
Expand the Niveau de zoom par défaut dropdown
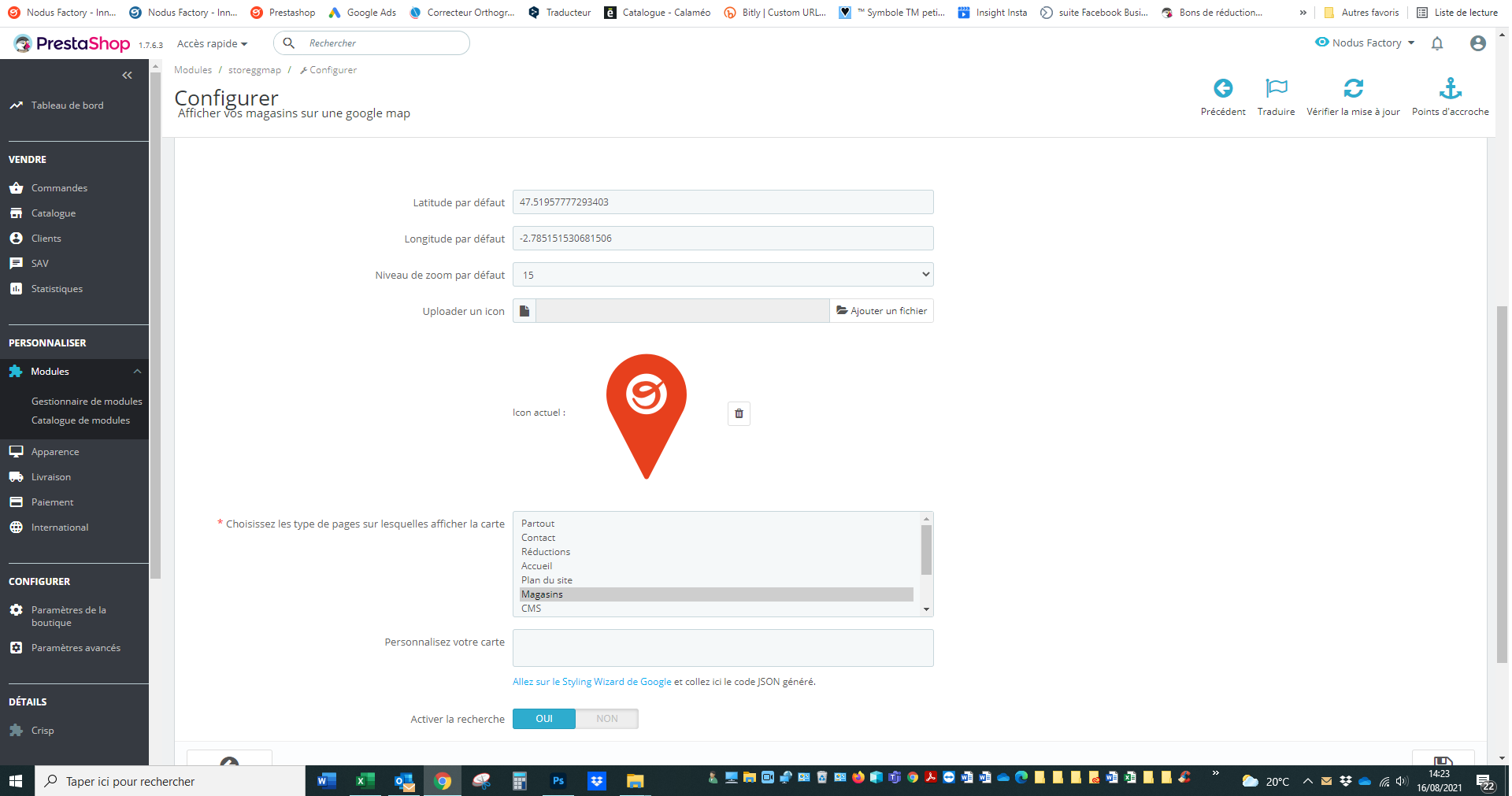pyautogui.click(x=723, y=275)
